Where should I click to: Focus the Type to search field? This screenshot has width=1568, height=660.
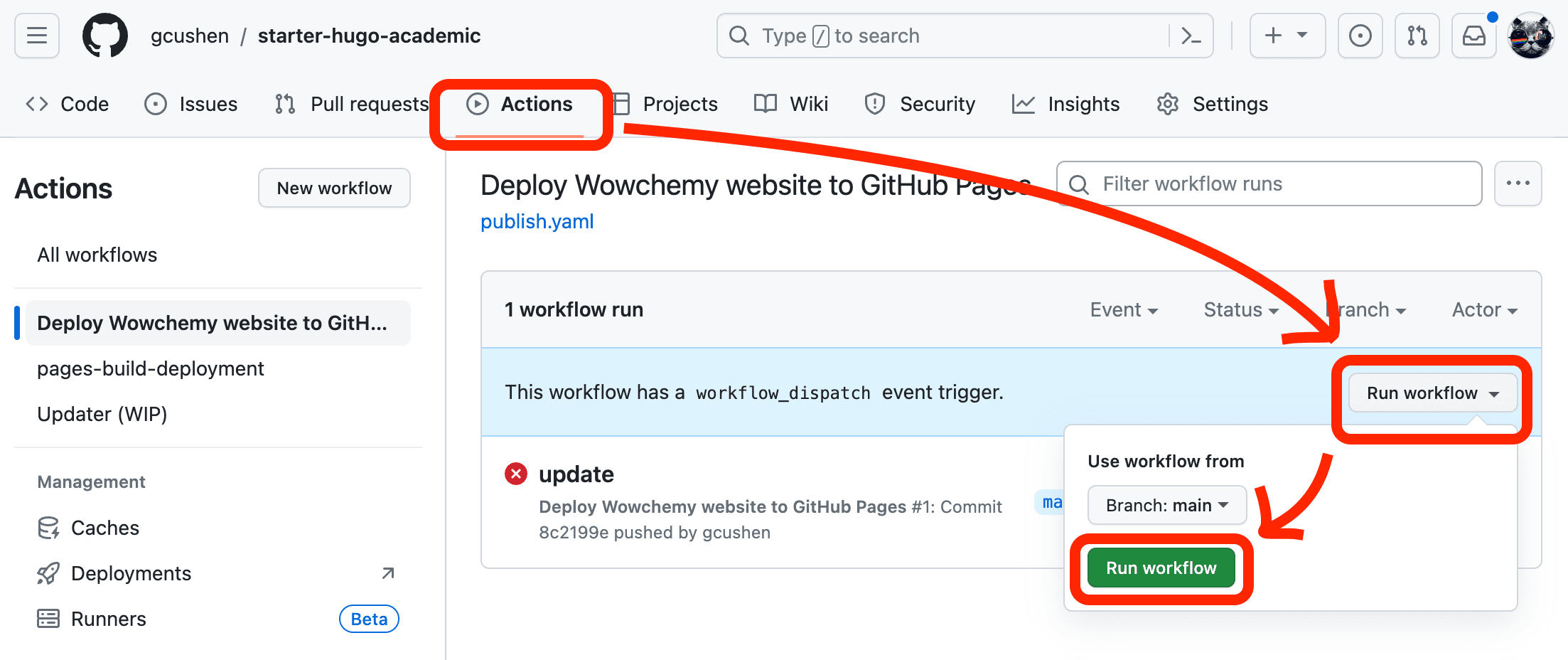[965, 36]
